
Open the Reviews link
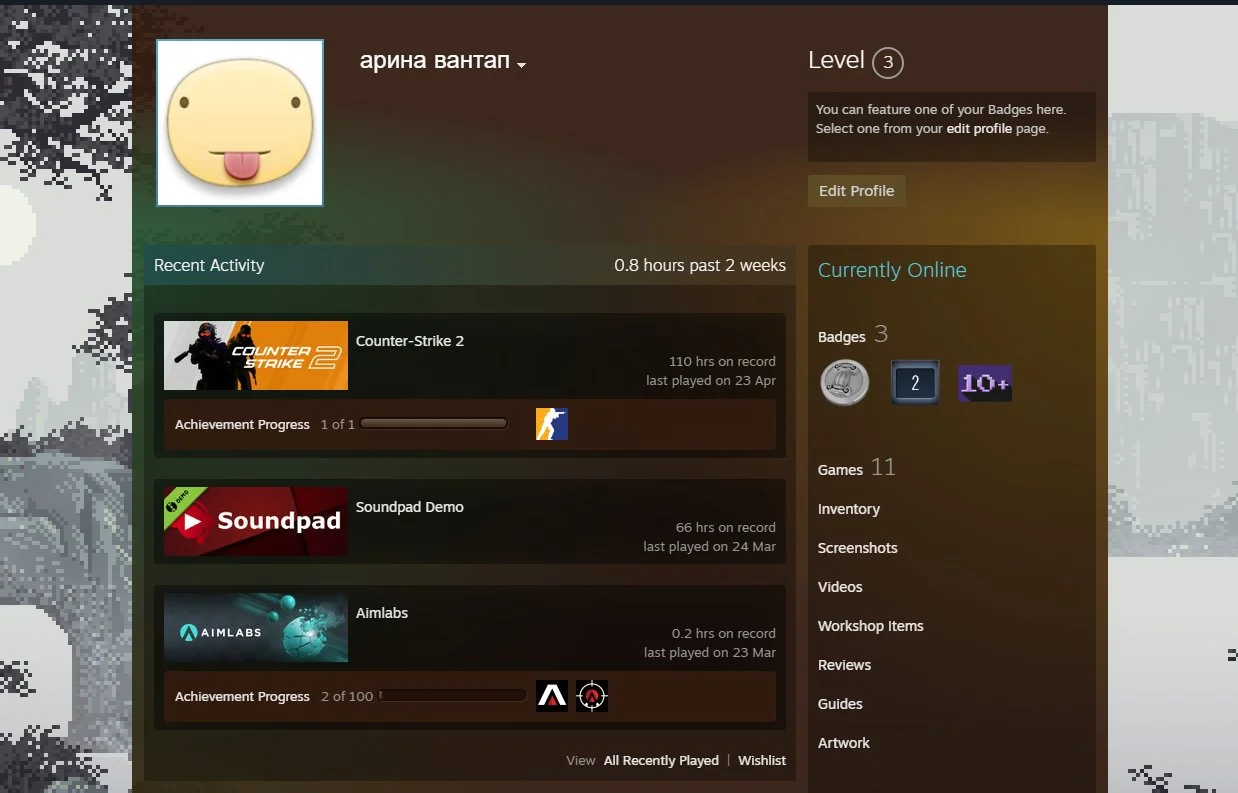coord(845,665)
